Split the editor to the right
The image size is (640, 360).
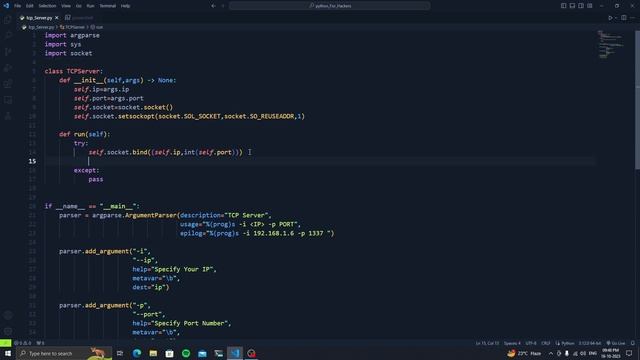point(624,18)
